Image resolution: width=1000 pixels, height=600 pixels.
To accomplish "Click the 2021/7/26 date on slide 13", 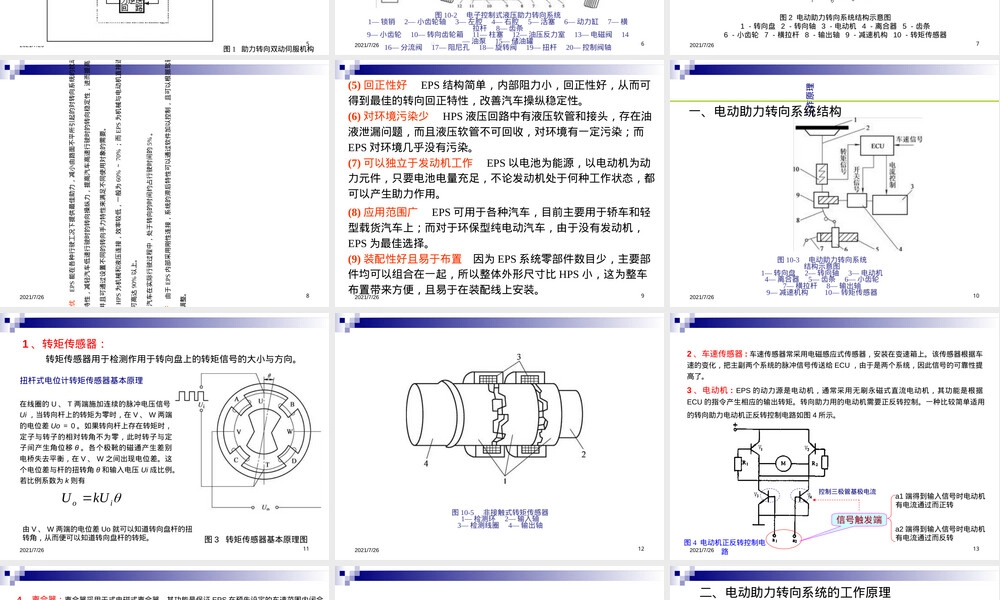I will coord(702,550).
